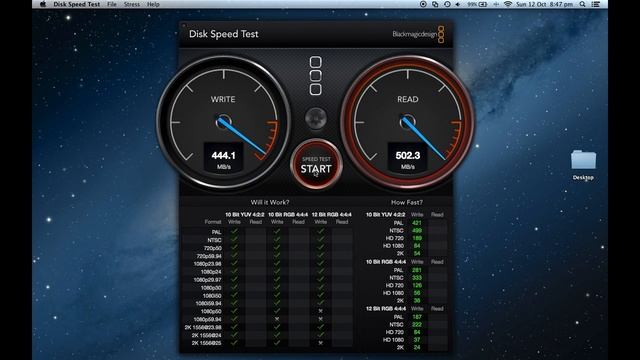Click the 126 value for 10 Bit RGB HD 720
The width and height of the screenshot is (640, 360).
[x=417, y=285]
